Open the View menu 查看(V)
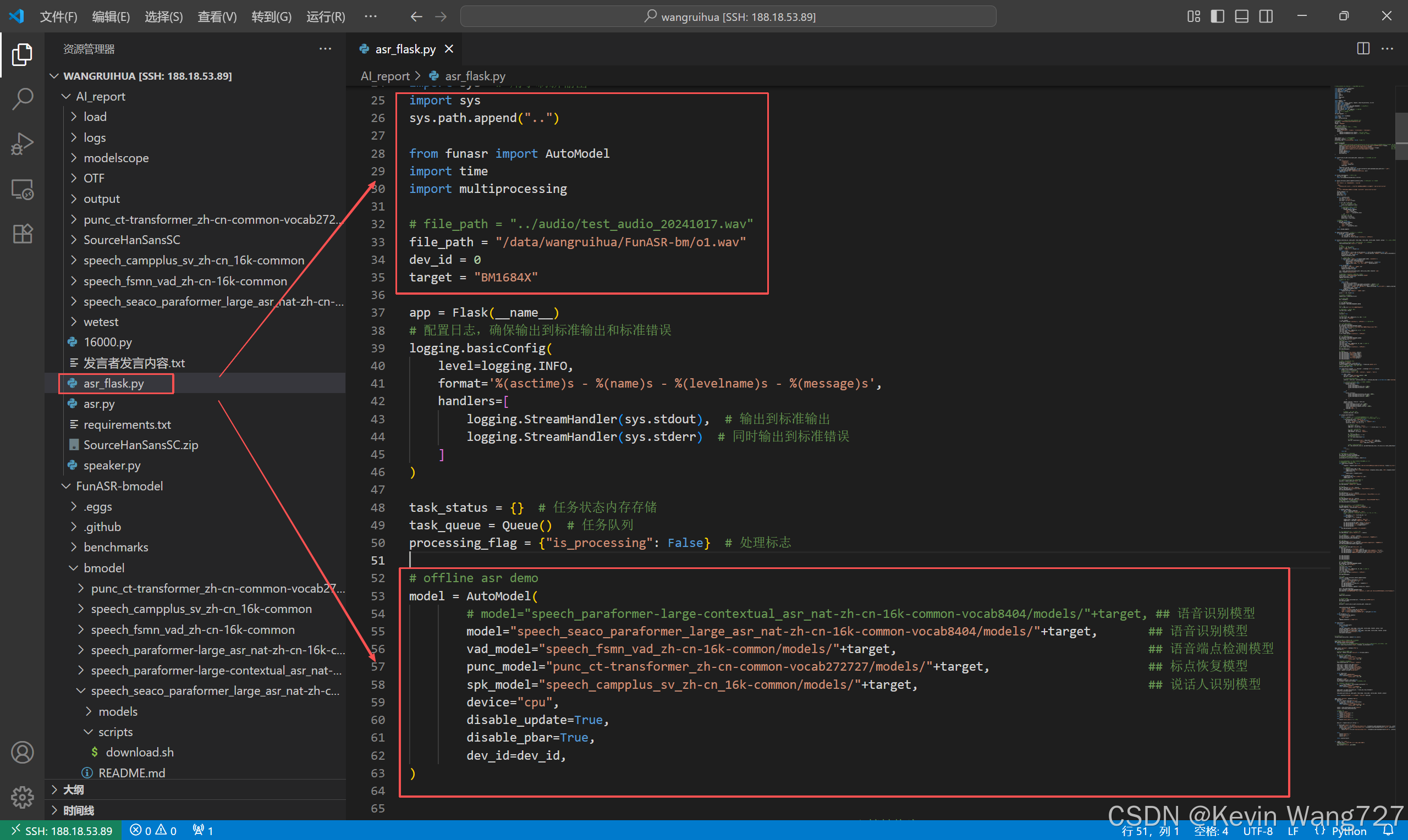The image size is (1408, 840). click(x=217, y=16)
